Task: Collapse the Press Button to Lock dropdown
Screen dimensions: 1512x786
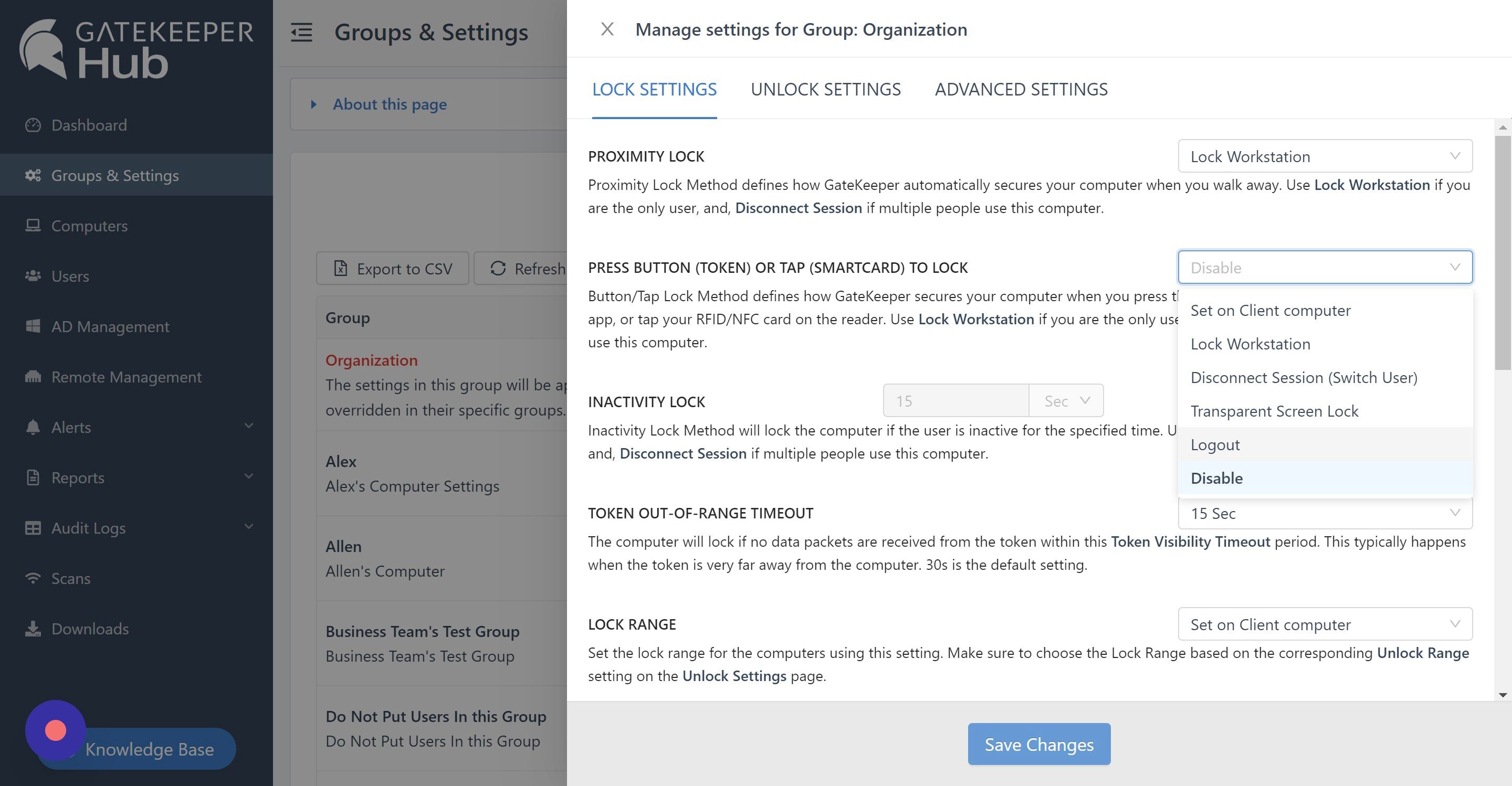Action: 1325,268
